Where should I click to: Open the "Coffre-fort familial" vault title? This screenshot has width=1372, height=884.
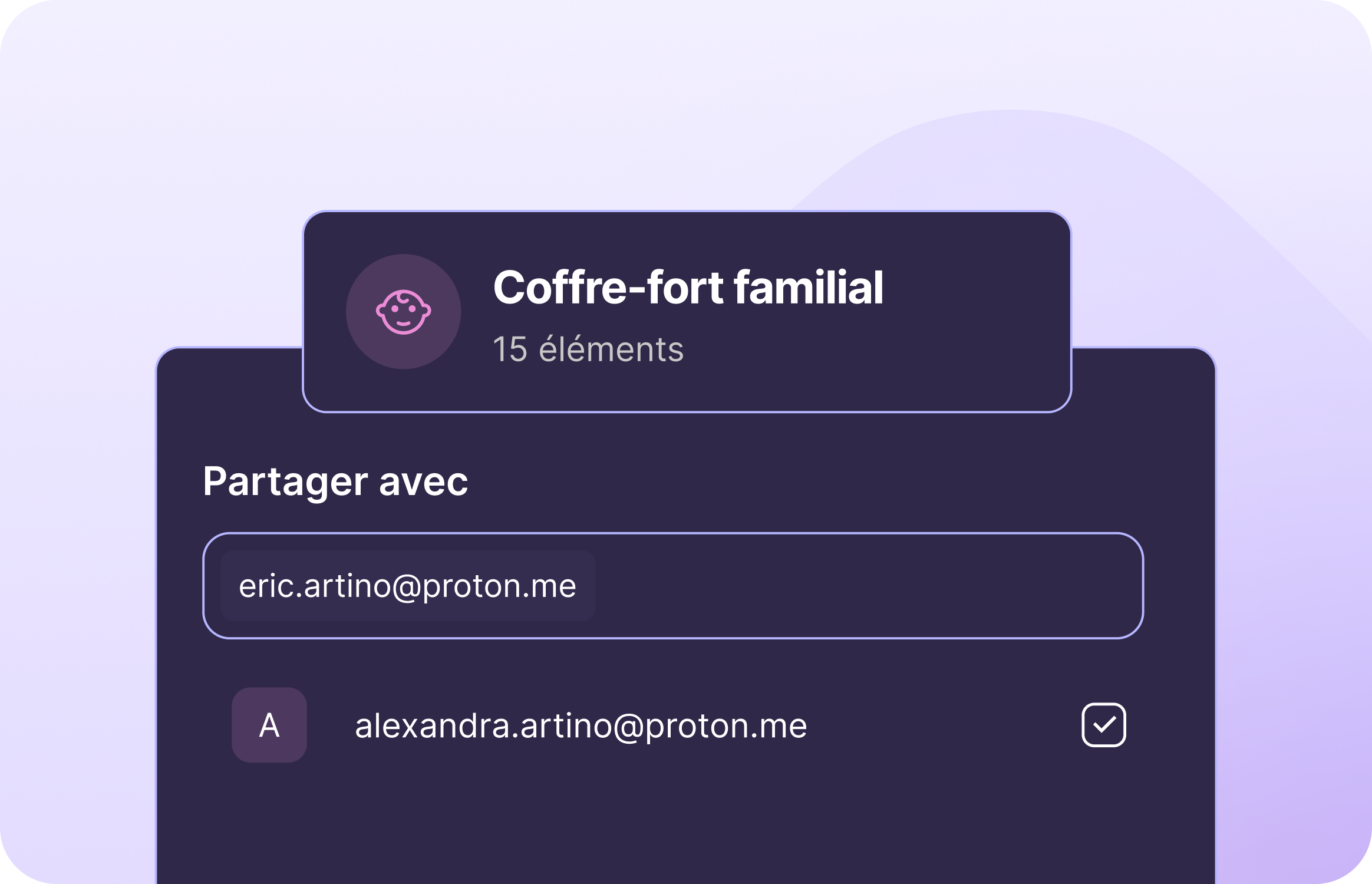tap(688, 288)
